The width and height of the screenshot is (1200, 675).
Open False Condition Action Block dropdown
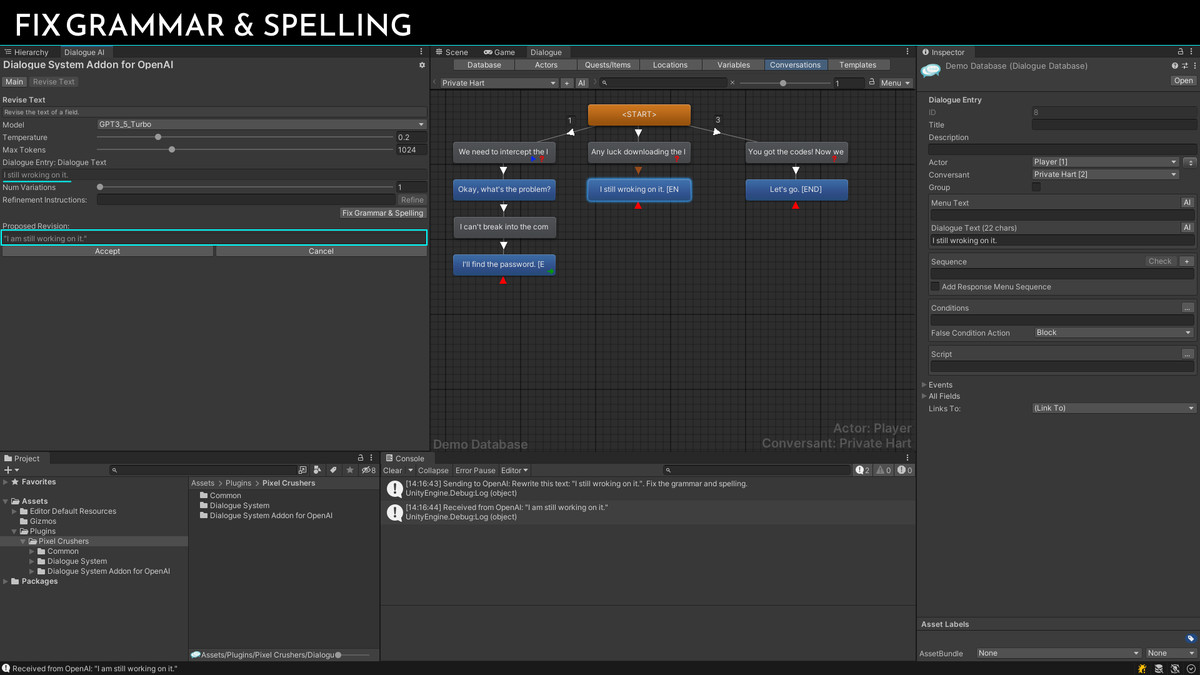(x=1114, y=333)
